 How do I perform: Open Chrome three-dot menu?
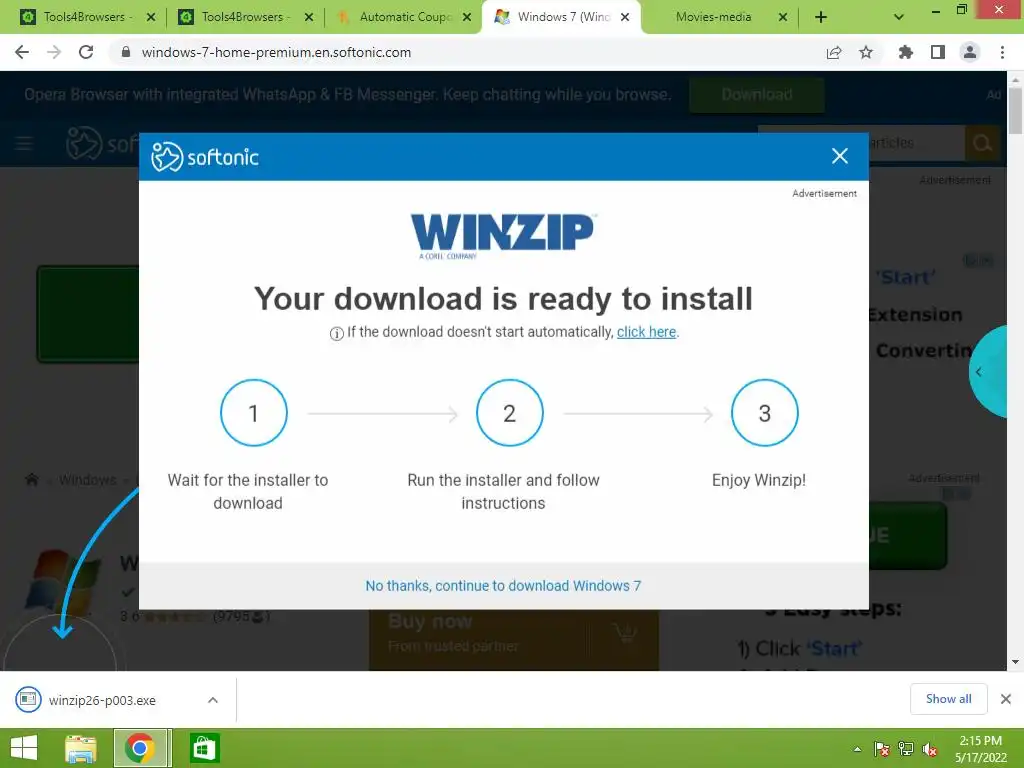tap(1002, 52)
